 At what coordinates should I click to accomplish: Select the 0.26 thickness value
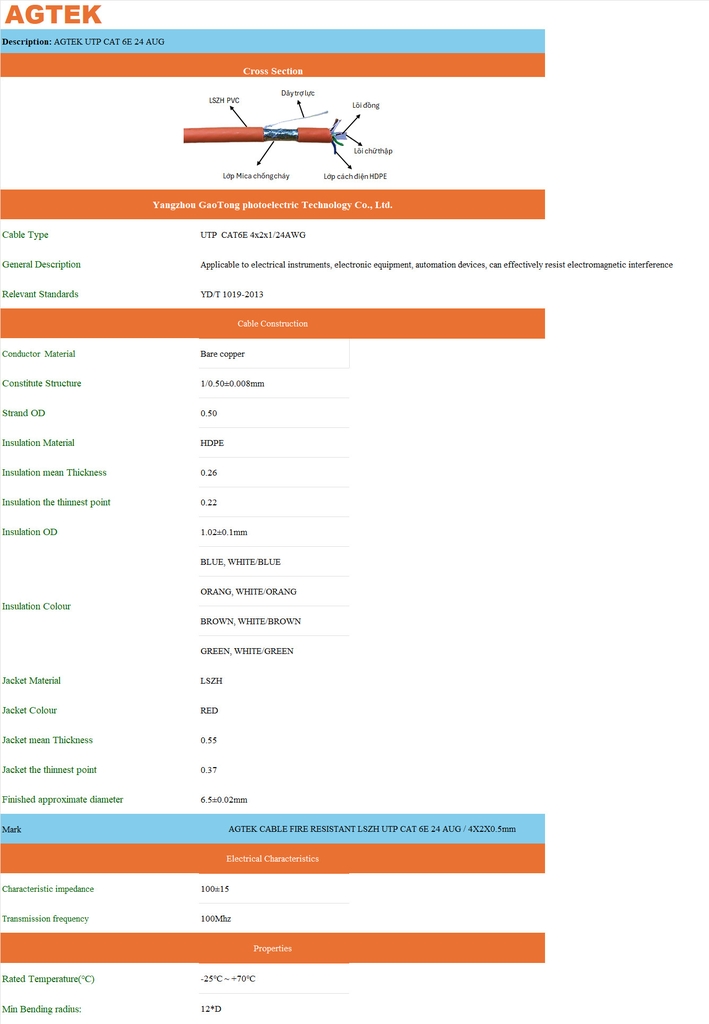click(x=209, y=473)
